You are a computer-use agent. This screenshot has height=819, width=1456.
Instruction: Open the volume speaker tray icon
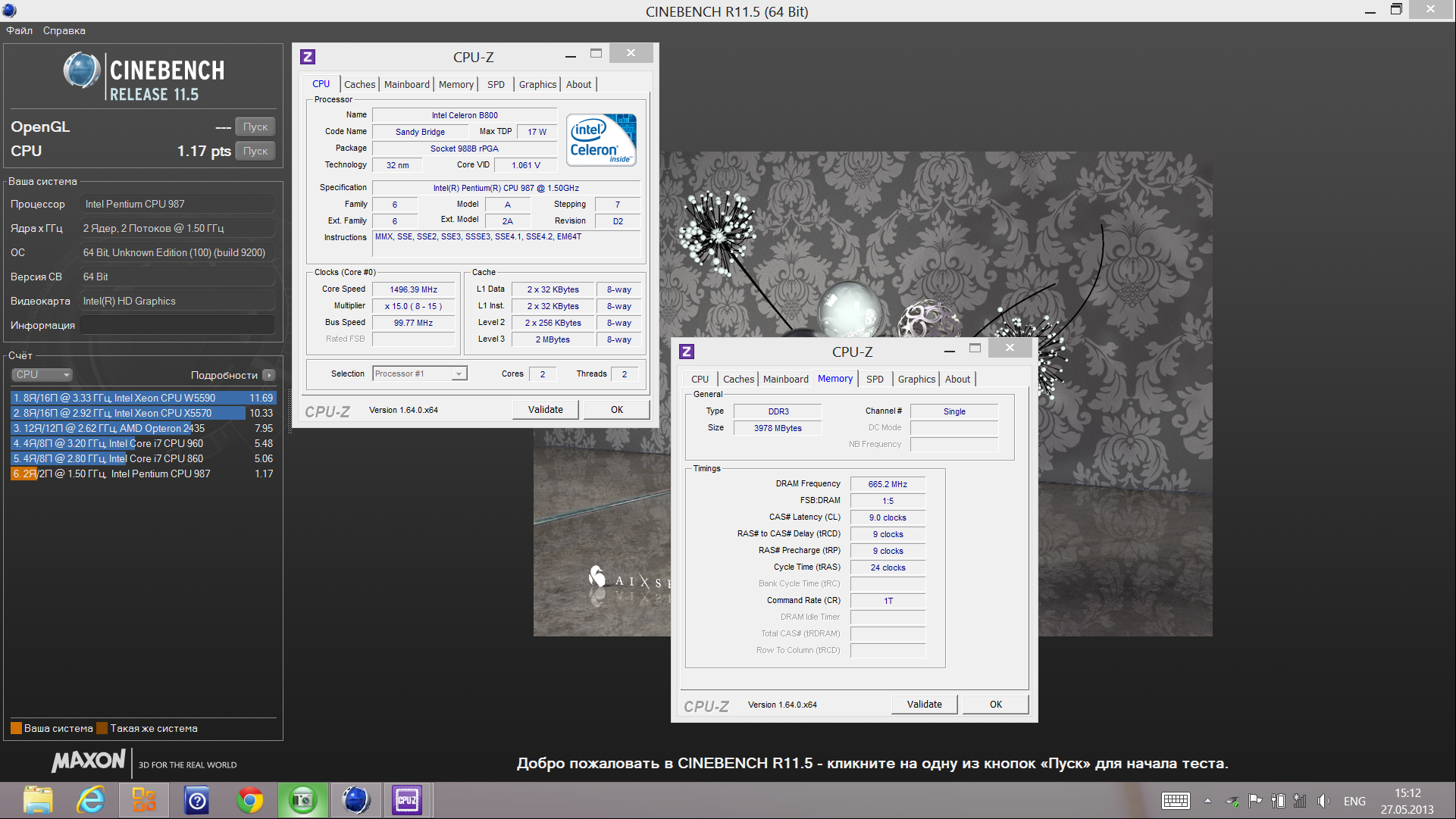pos(1323,801)
